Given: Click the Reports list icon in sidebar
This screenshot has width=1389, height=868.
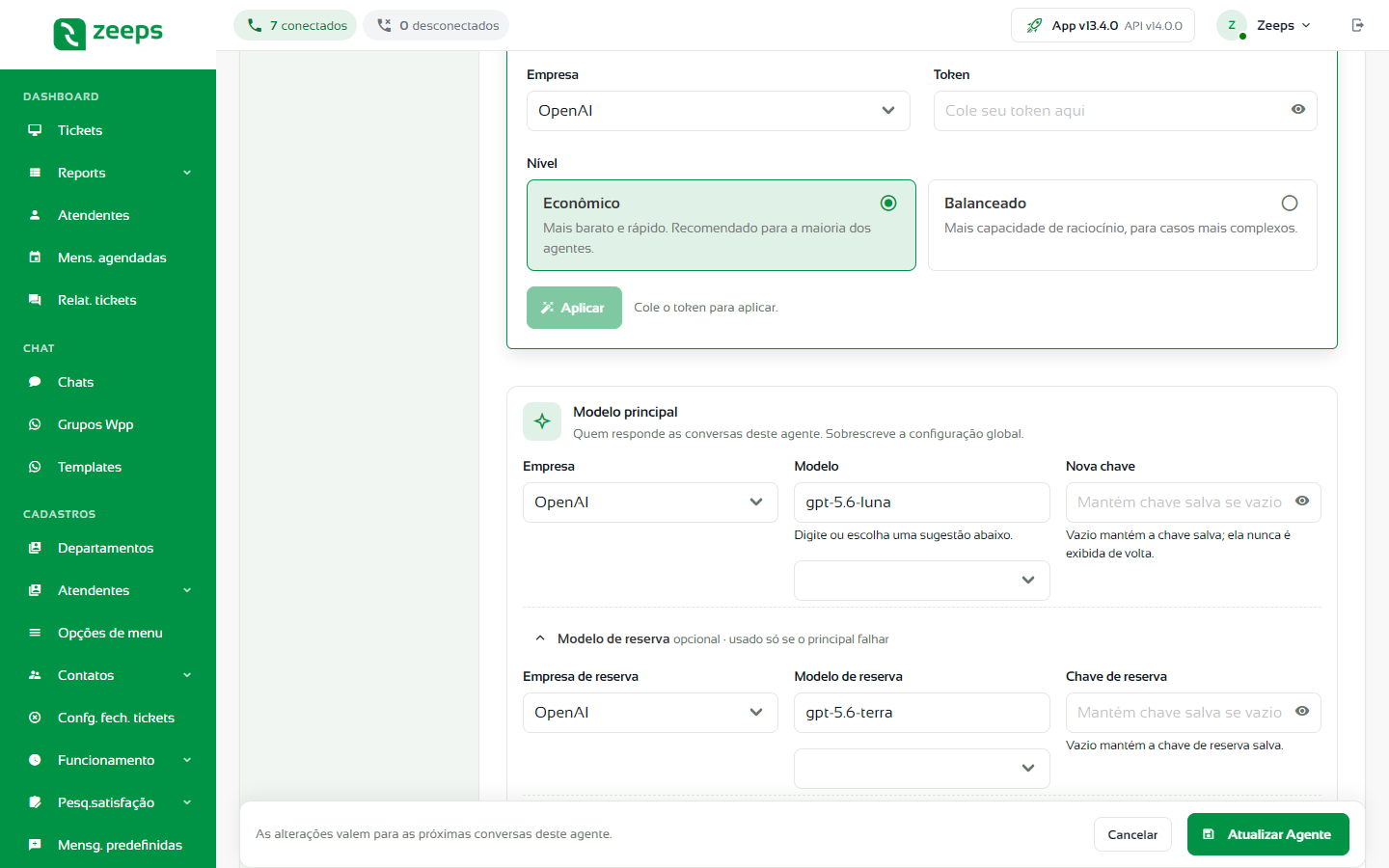Looking at the screenshot, I should point(35,173).
